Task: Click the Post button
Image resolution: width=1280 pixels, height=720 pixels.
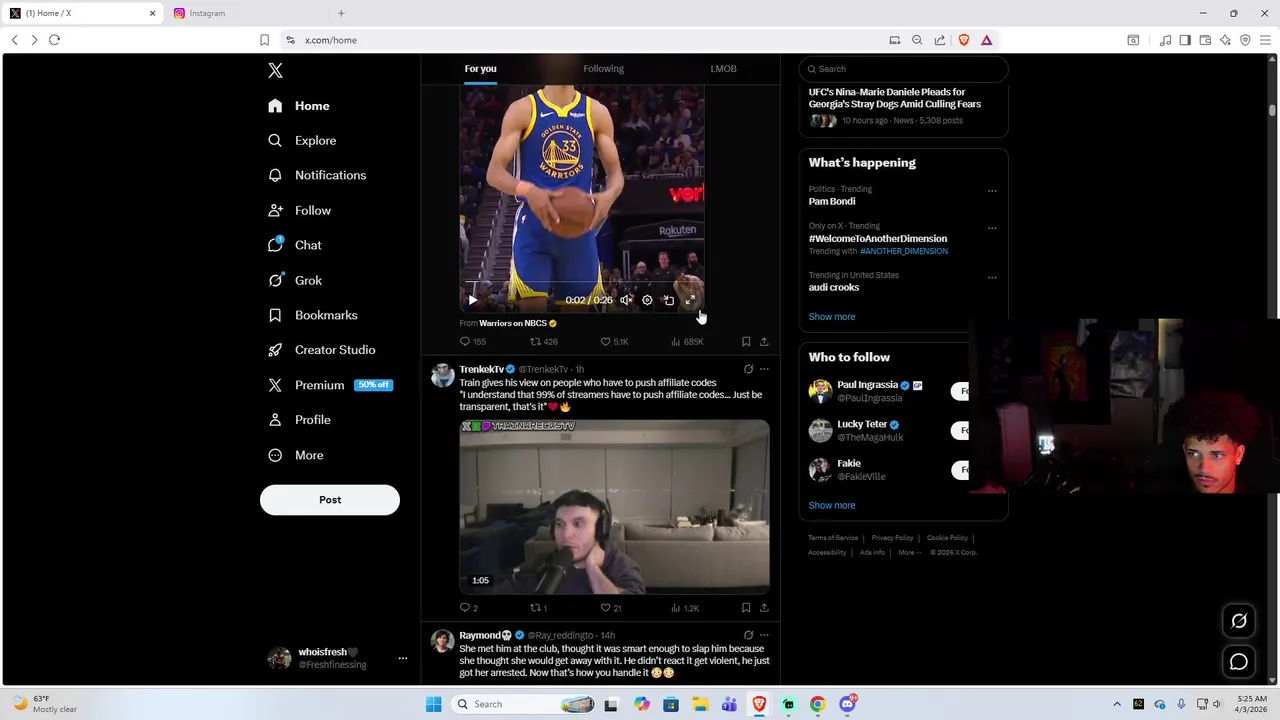Action: coord(330,500)
